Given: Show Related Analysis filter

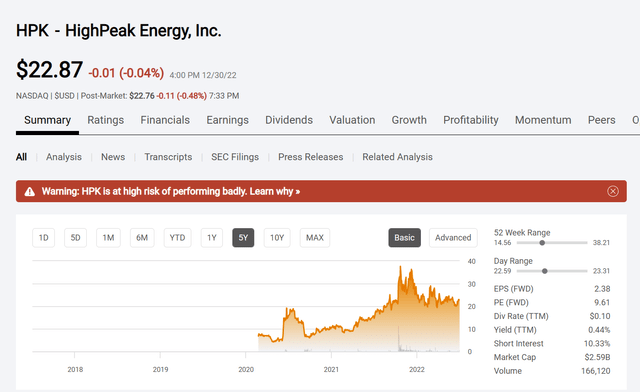Looking at the screenshot, I should (398, 157).
